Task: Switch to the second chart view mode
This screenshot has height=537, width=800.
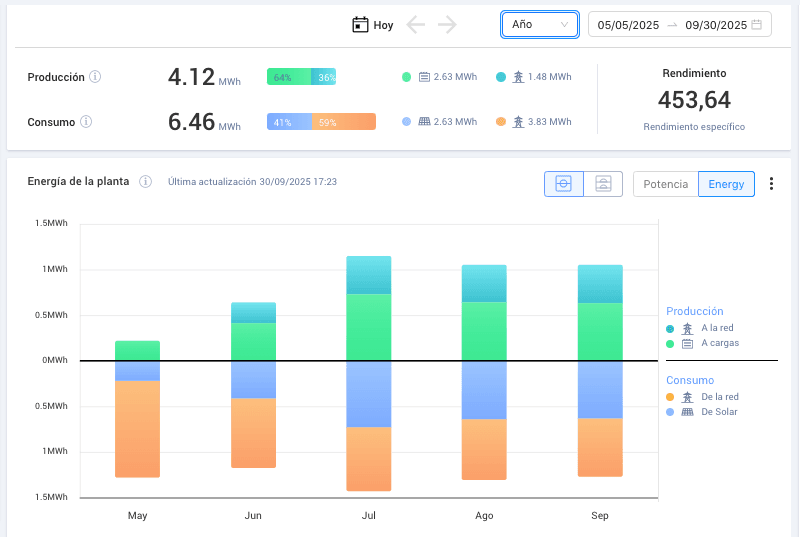Action: (603, 184)
